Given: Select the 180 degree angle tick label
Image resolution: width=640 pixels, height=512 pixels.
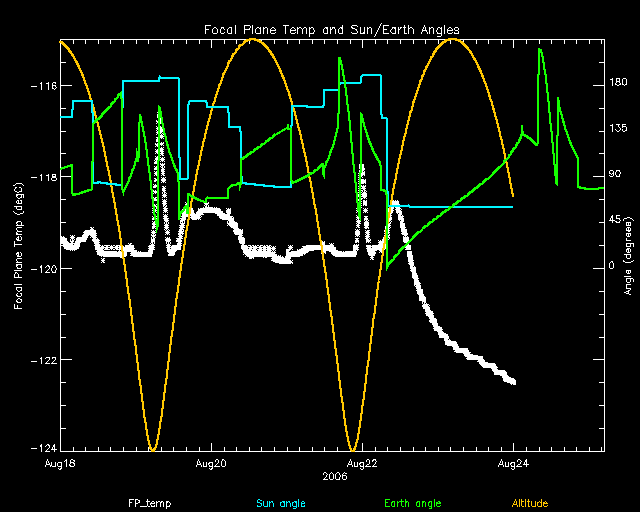Looking at the screenshot, I should coord(619,85).
